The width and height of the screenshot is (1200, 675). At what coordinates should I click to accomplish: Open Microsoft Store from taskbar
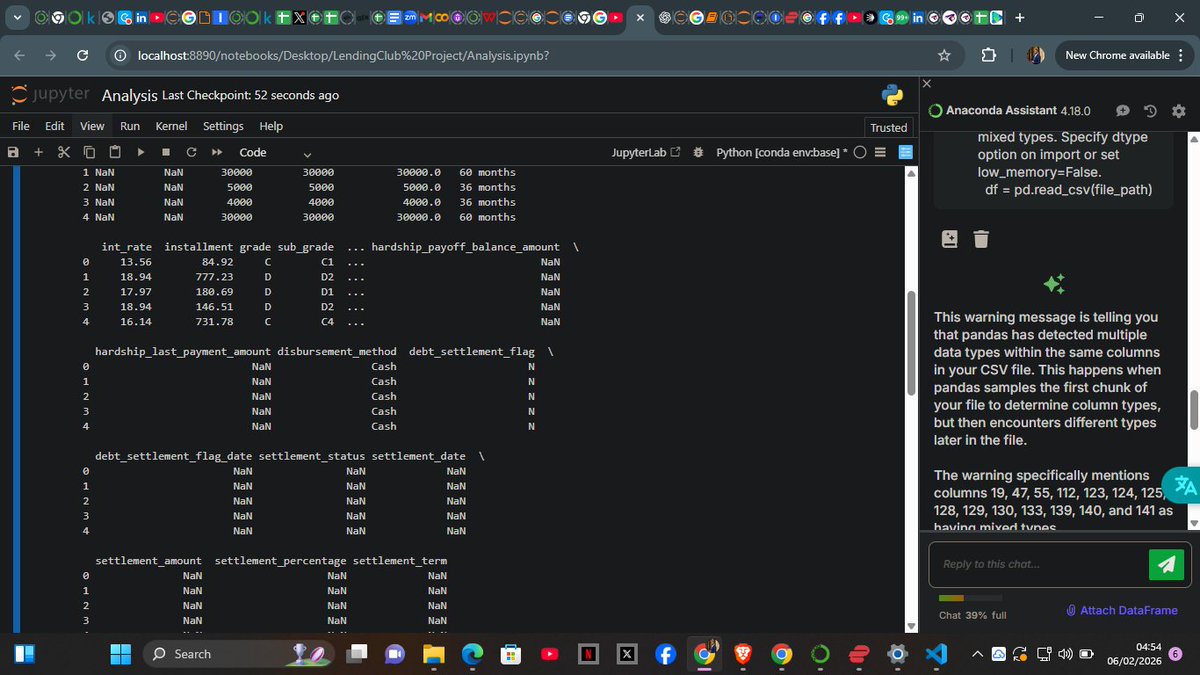pyautogui.click(x=510, y=653)
